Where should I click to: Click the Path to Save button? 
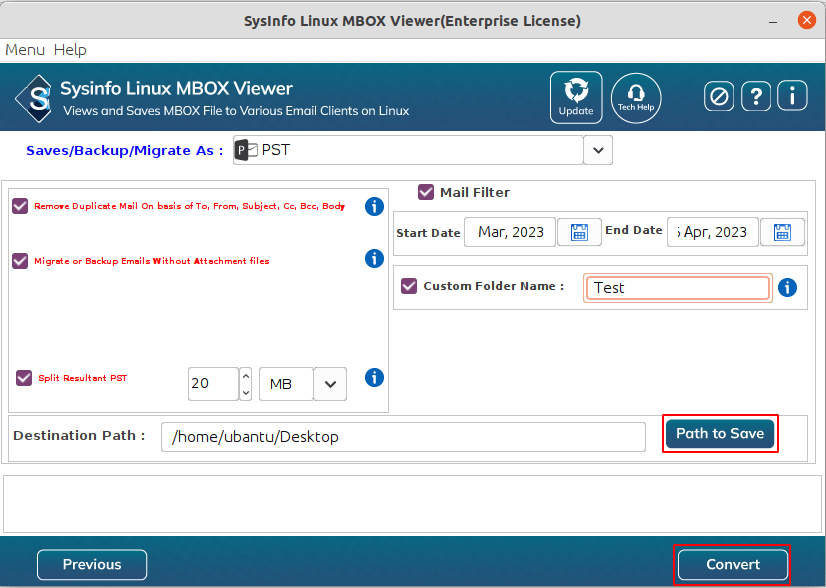pyautogui.click(x=720, y=433)
